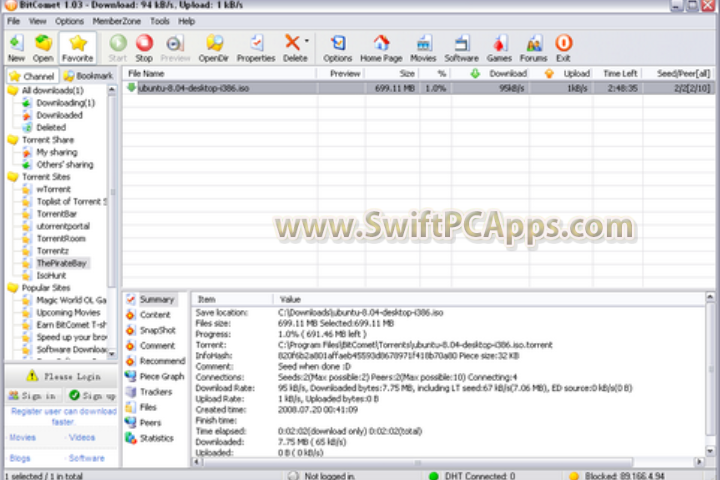Image resolution: width=720 pixels, height=480 pixels.
Task: Open the View menu
Action: [x=37, y=21]
